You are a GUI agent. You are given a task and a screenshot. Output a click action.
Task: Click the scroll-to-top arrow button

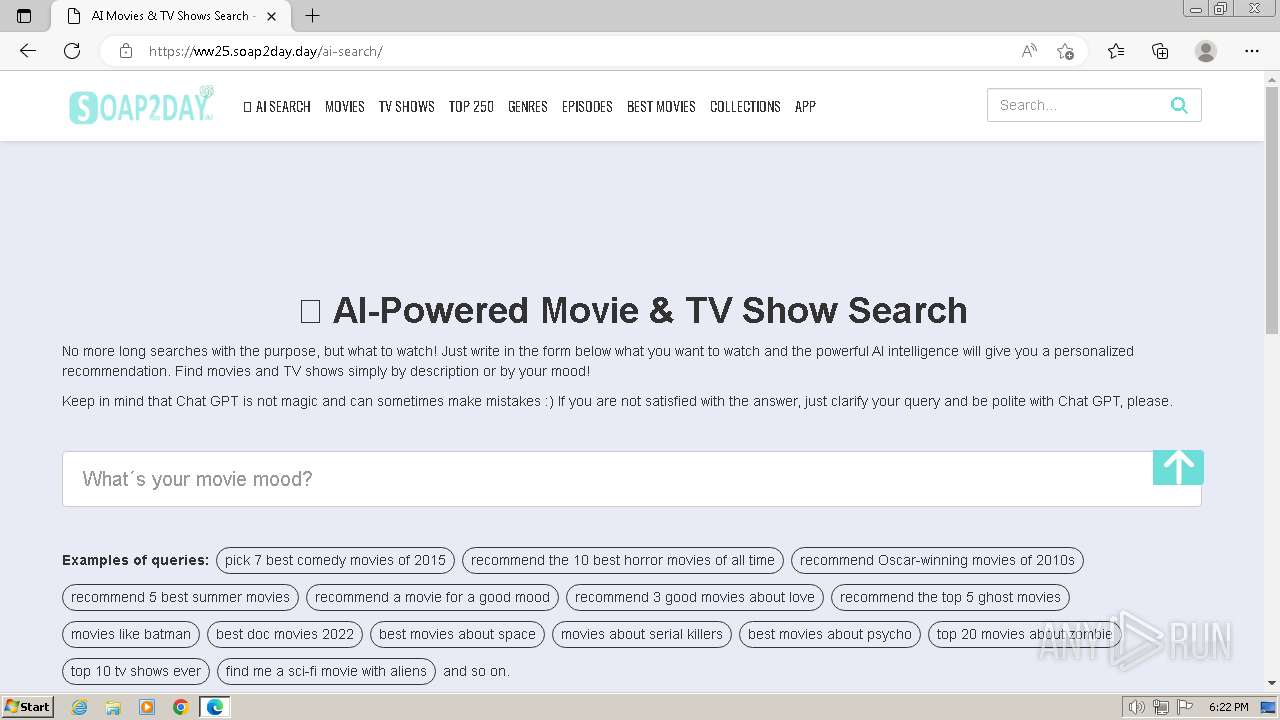(1178, 467)
